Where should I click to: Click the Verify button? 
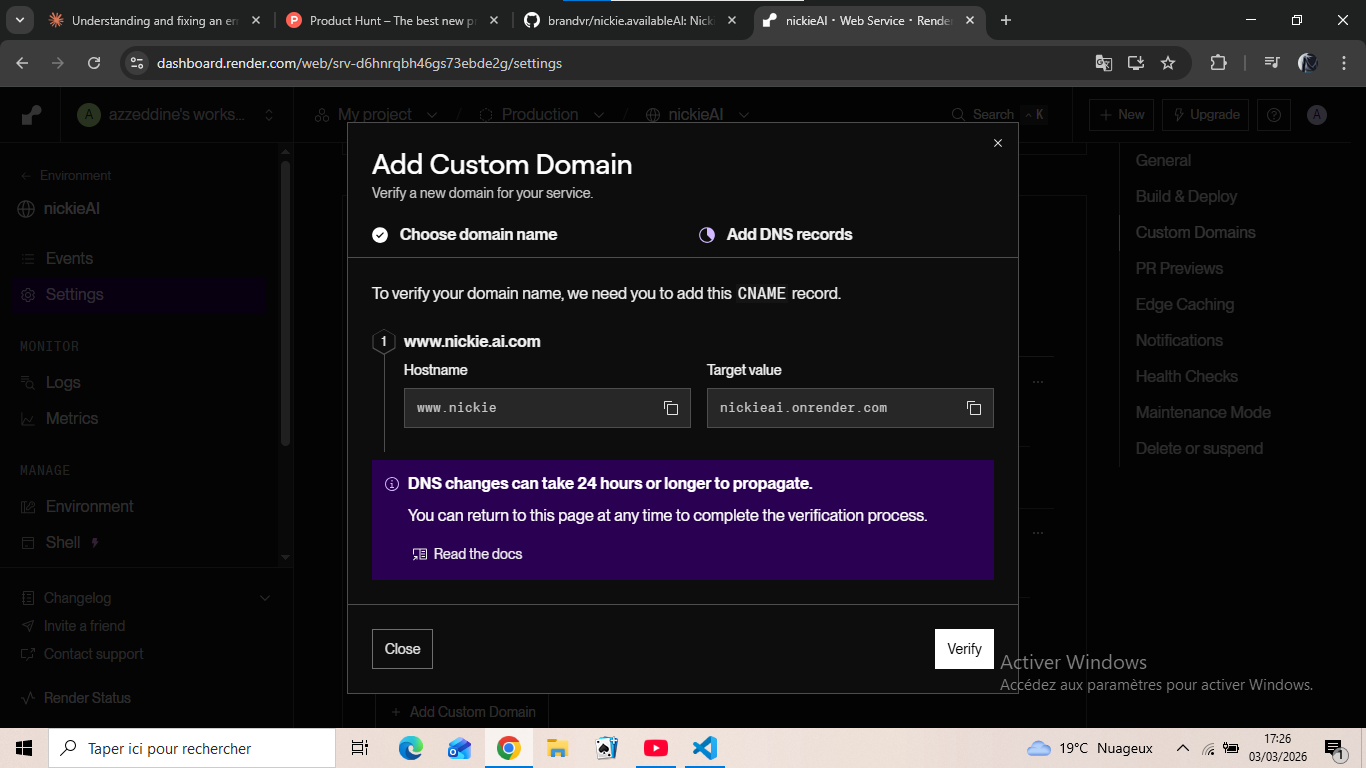click(963, 648)
